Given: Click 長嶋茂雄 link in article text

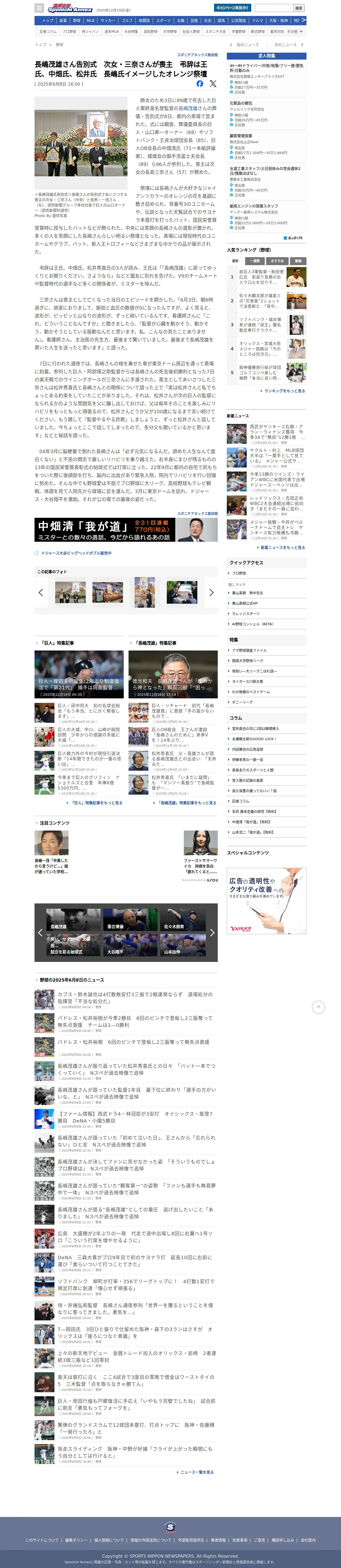Looking at the screenshot, I should pos(187,108).
